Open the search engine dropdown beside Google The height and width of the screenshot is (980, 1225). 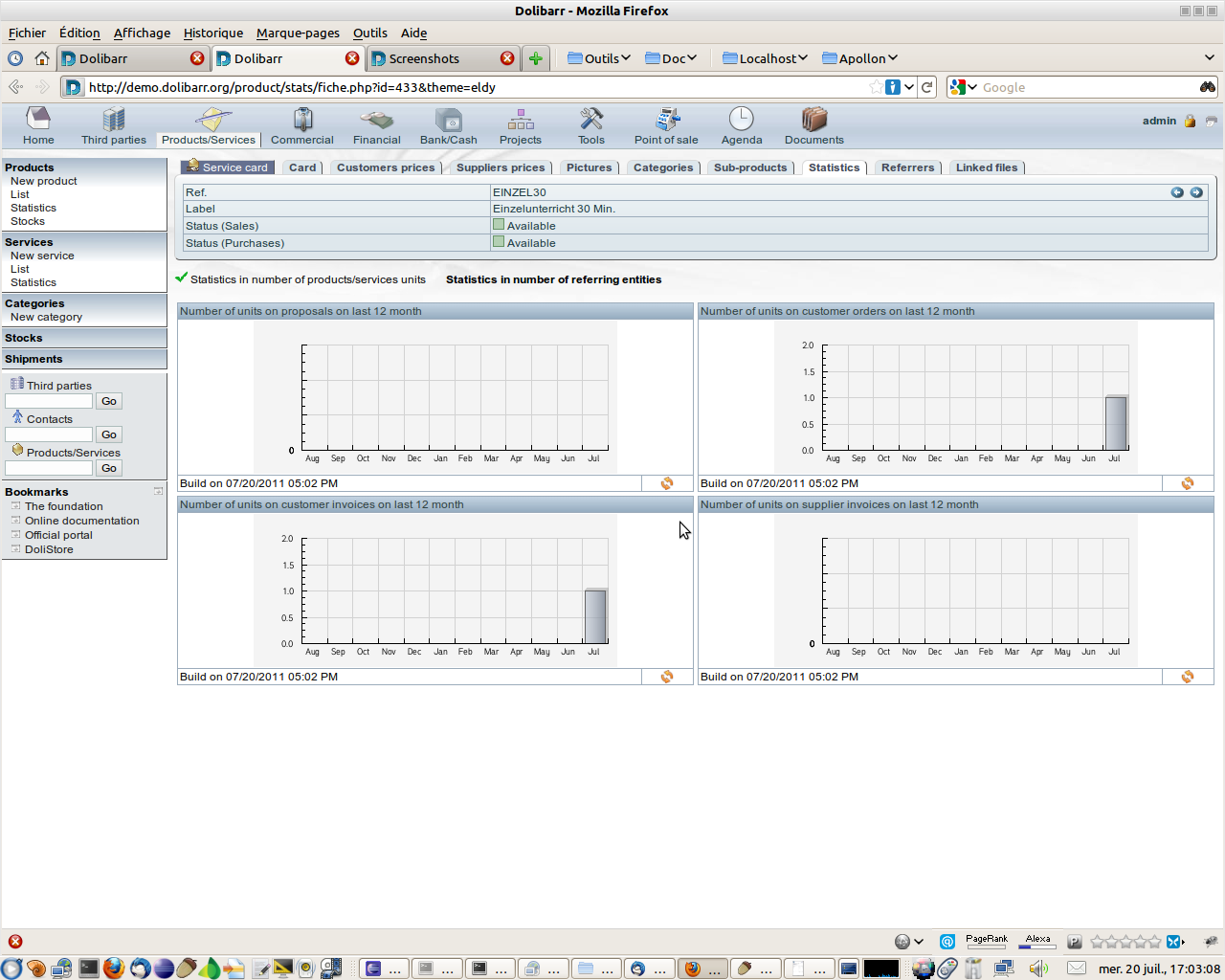click(x=963, y=87)
